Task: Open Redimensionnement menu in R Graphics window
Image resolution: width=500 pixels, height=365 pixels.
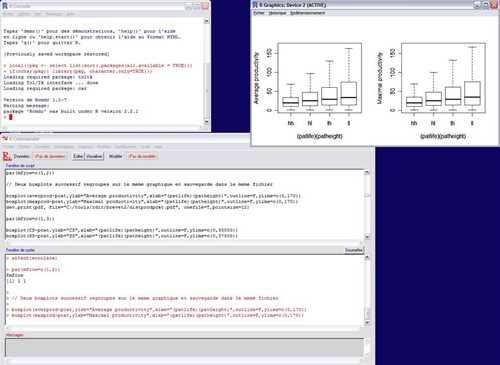Action: pyautogui.click(x=307, y=13)
